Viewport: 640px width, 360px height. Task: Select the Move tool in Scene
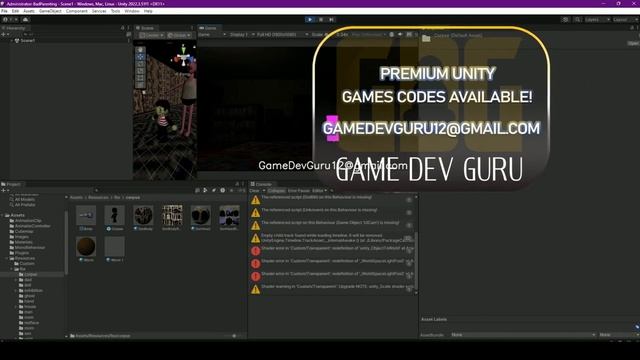point(140,57)
